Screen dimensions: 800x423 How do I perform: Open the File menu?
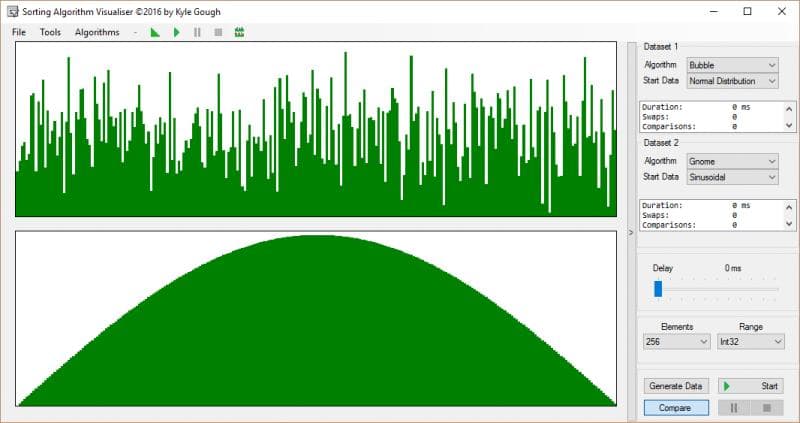pyautogui.click(x=19, y=32)
